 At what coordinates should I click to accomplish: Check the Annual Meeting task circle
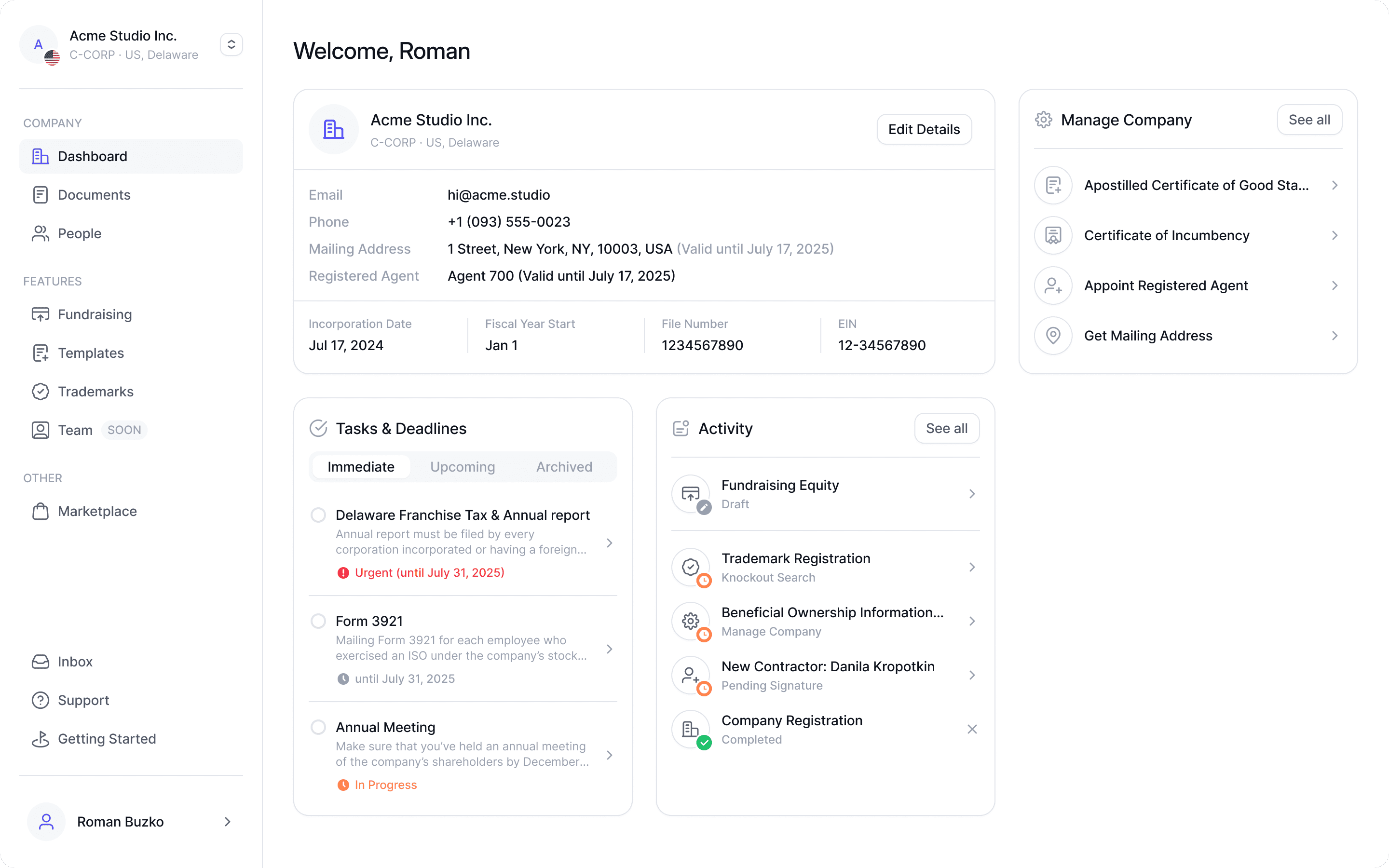(x=318, y=727)
